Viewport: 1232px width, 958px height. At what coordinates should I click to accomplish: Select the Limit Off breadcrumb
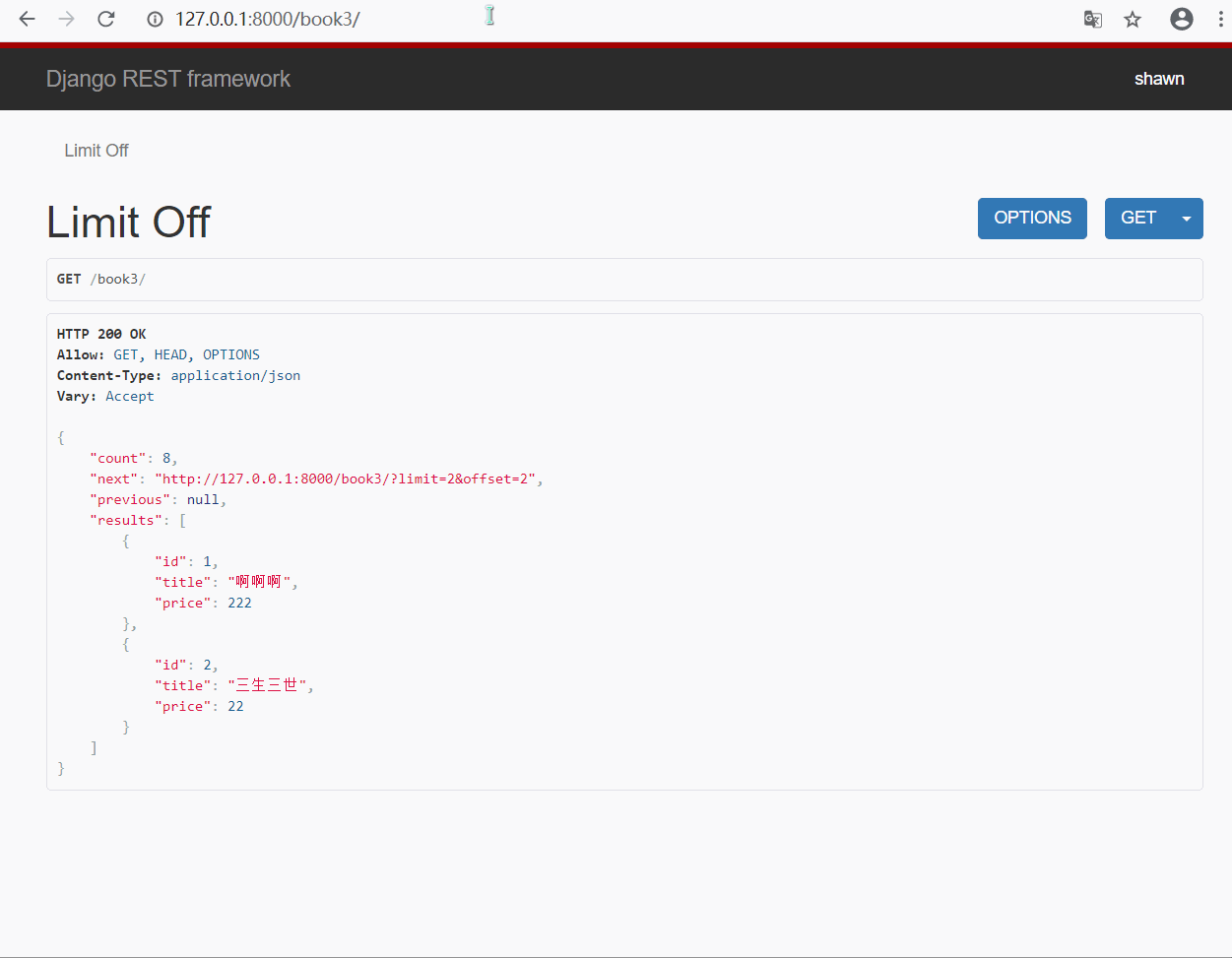tap(97, 151)
